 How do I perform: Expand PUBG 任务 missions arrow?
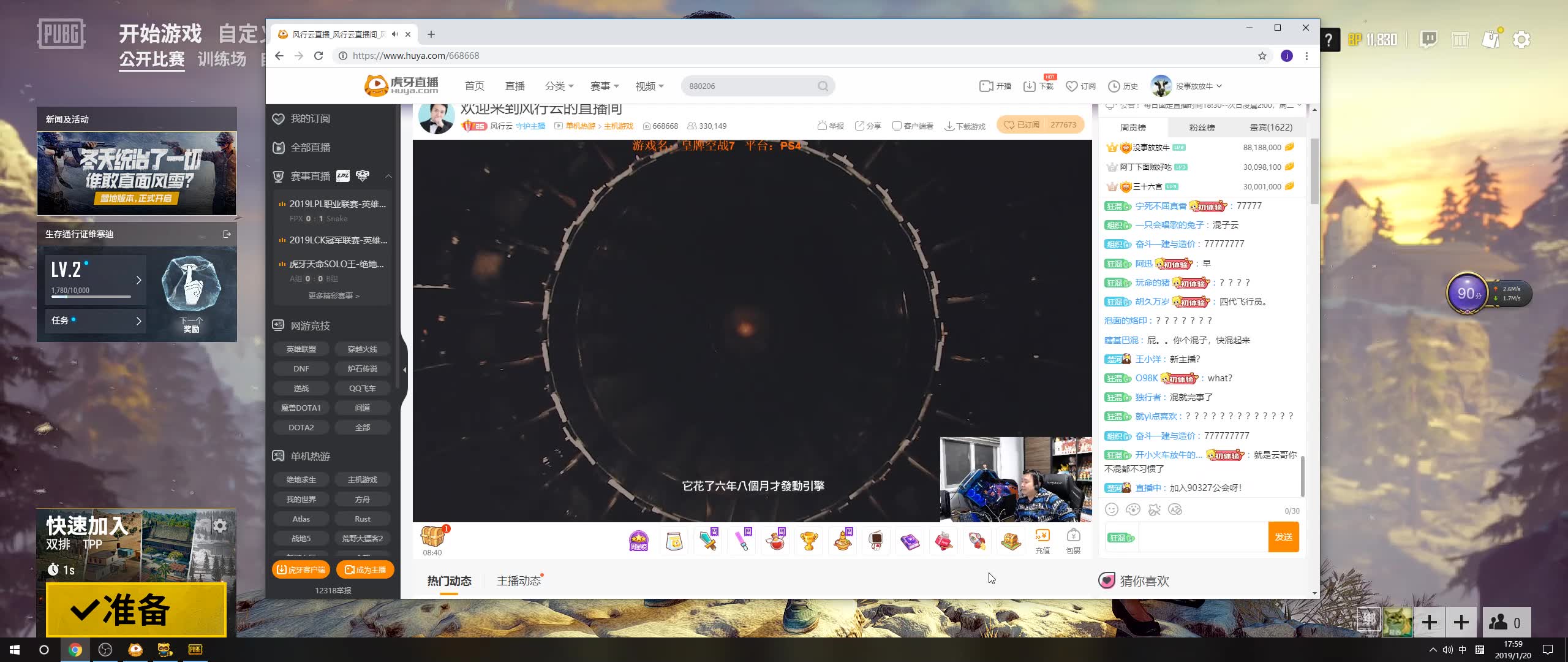pyautogui.click(x=139, y=321)
